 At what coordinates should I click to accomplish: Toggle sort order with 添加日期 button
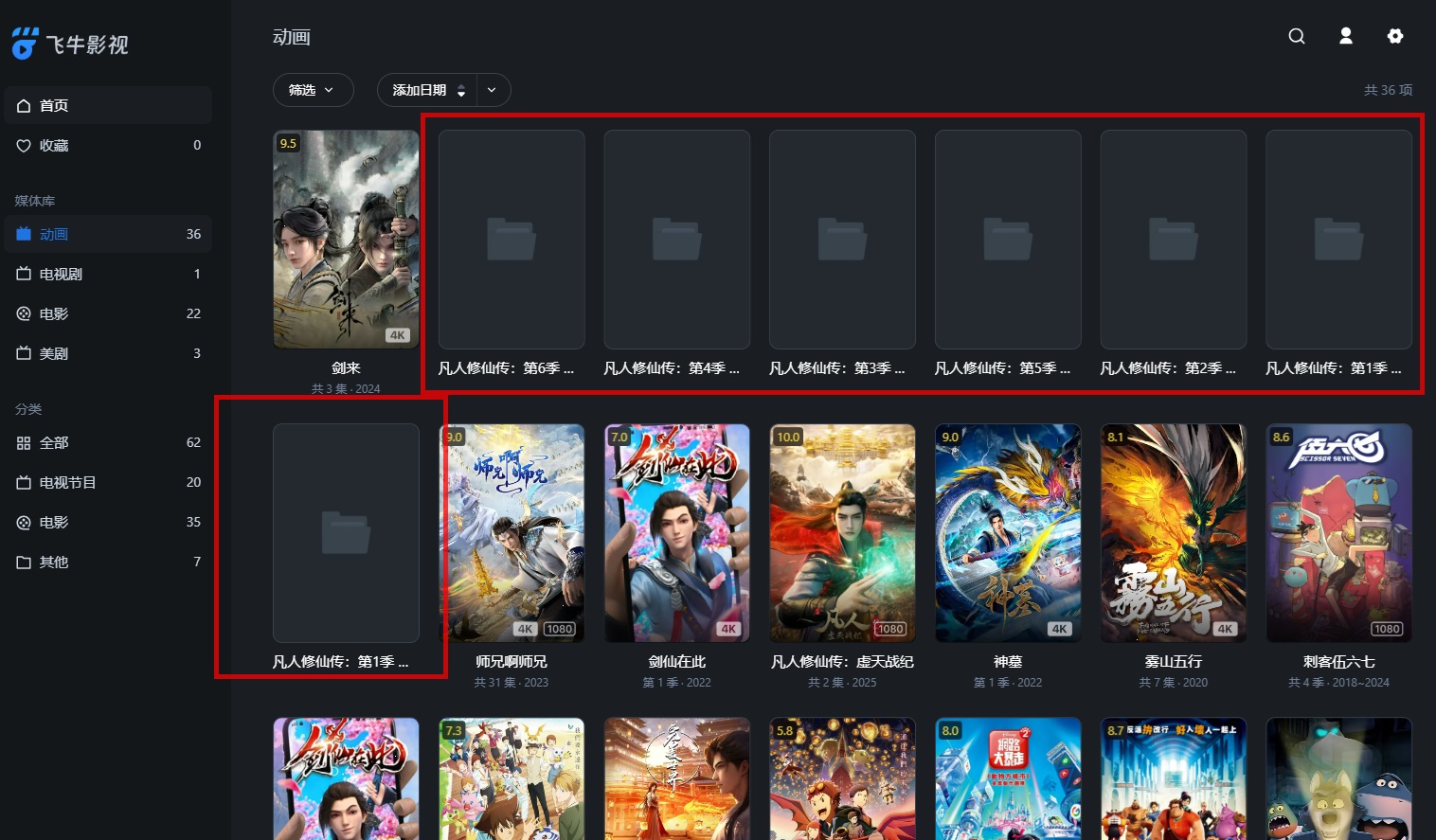click(x=427, y=90)
